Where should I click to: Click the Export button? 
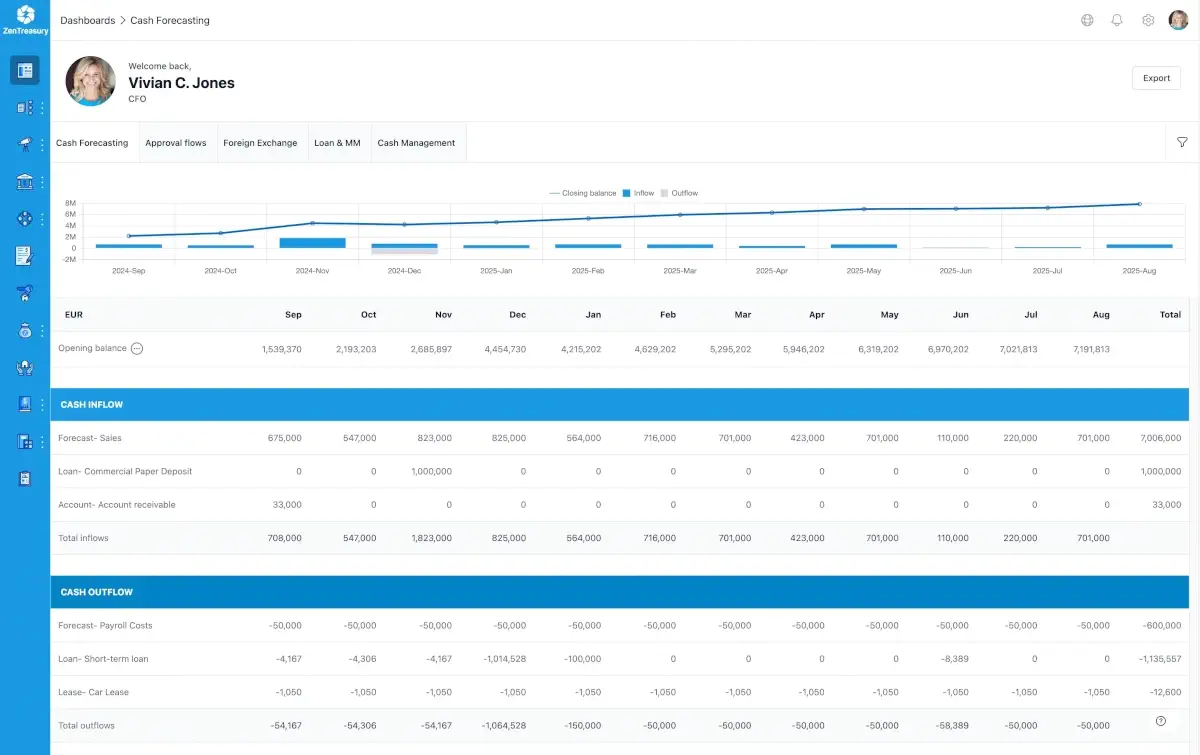(x=1156, y=77)
